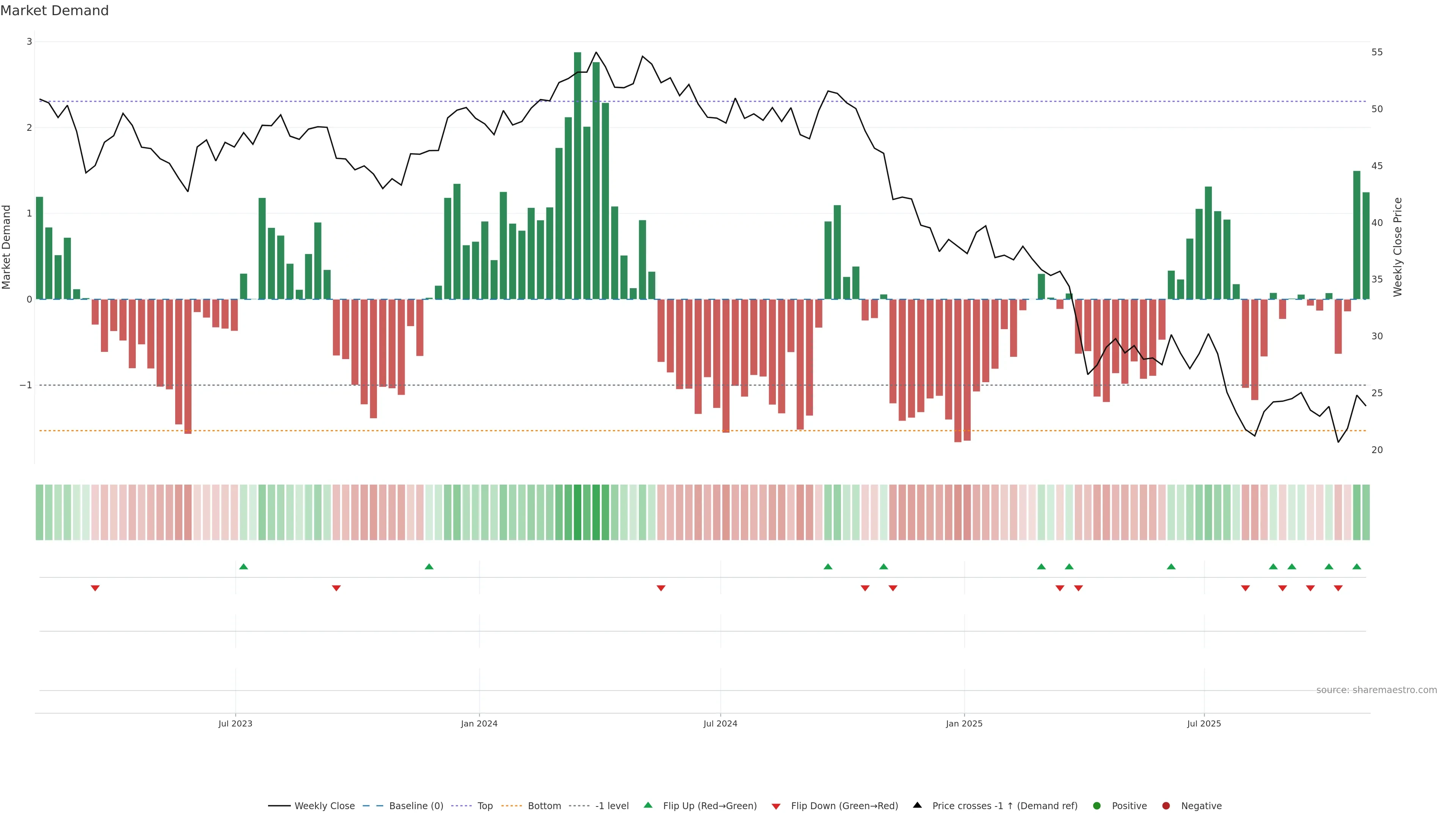Toggle Flip Up green triangle legend icon

[648, 805]
